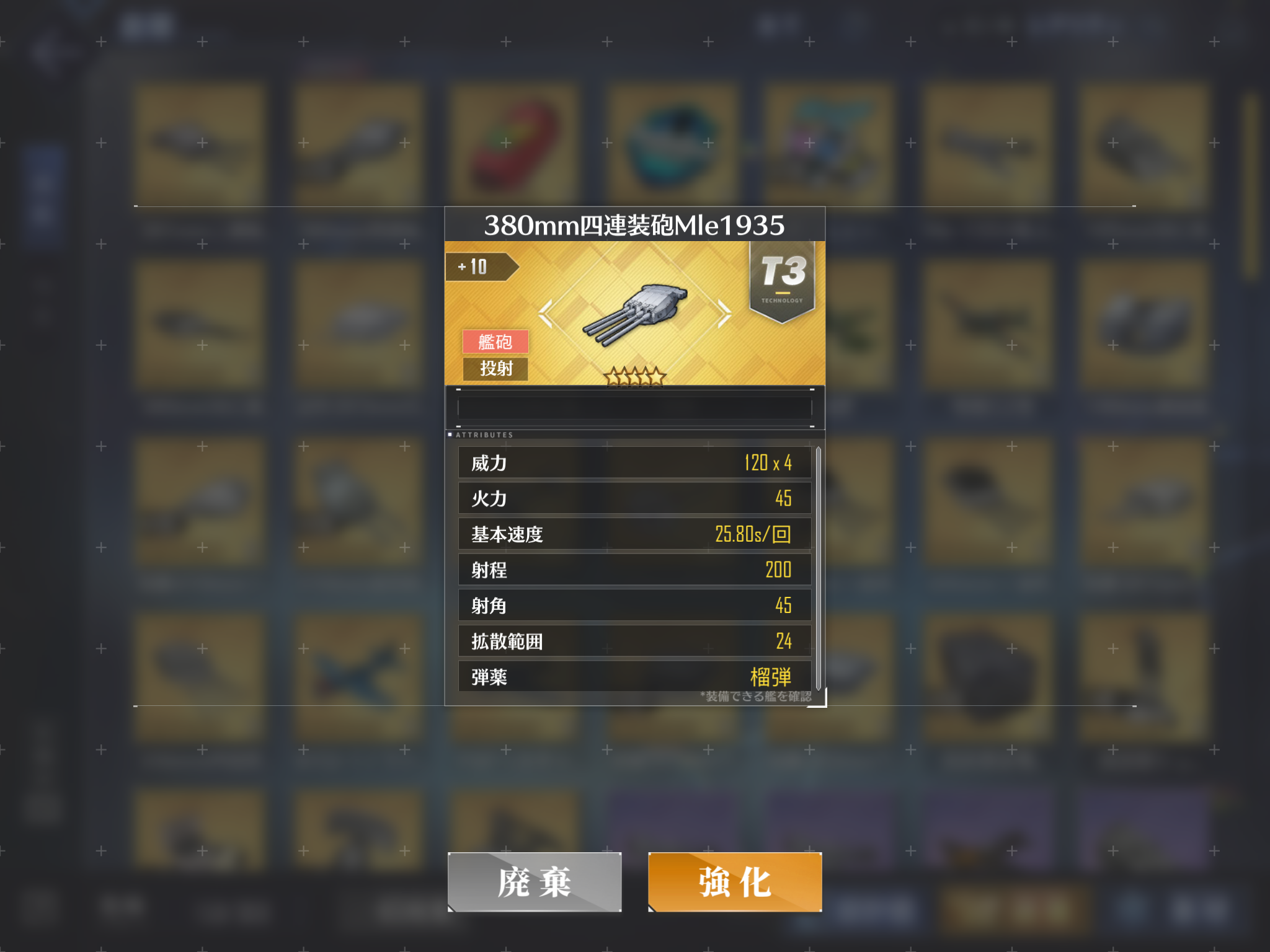Click the 拡散範囲 24 attribute row

click(634, 641)
